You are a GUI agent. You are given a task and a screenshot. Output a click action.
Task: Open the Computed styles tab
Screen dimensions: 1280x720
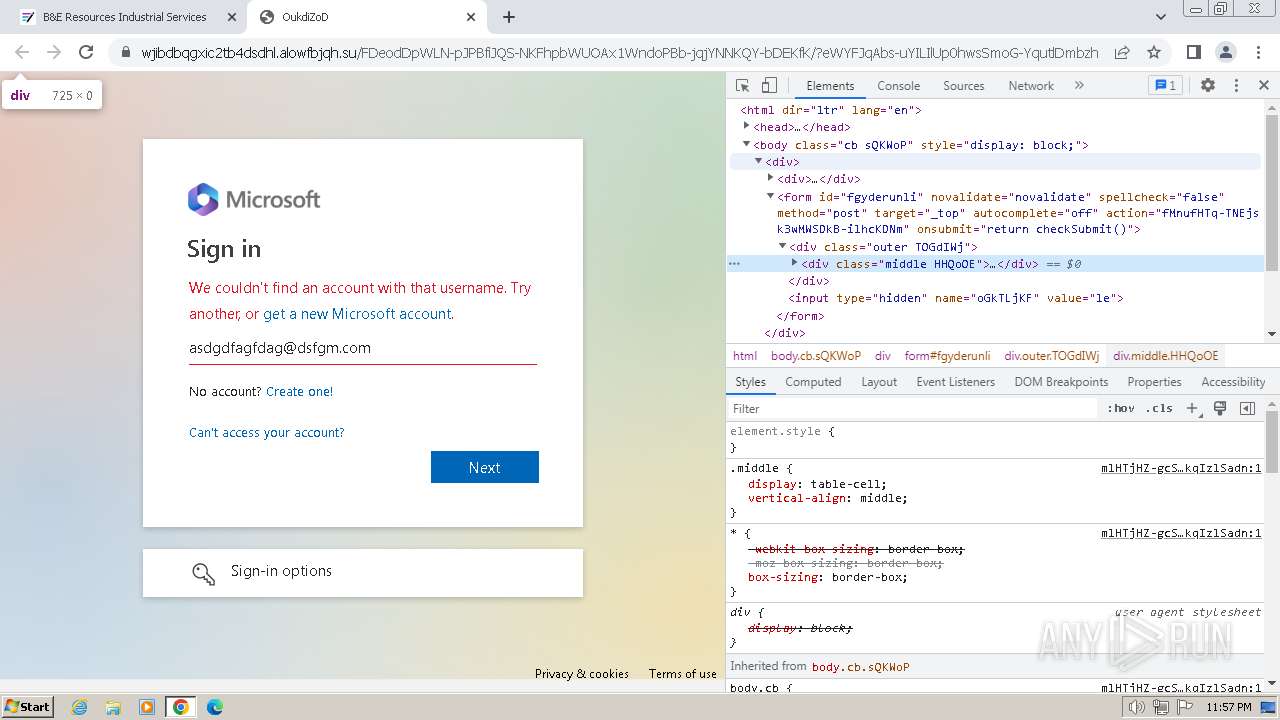[x=813, y=382]
